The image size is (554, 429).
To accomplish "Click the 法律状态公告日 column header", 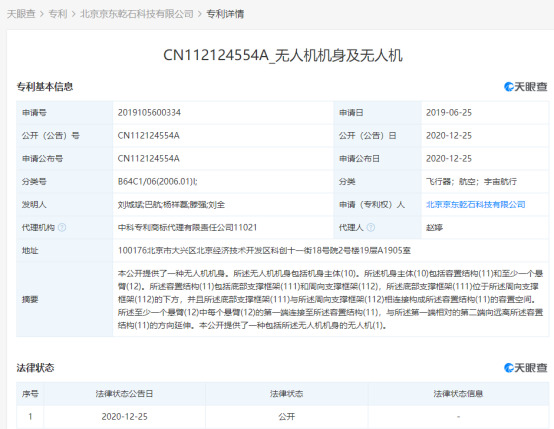I will coord(124,394).
